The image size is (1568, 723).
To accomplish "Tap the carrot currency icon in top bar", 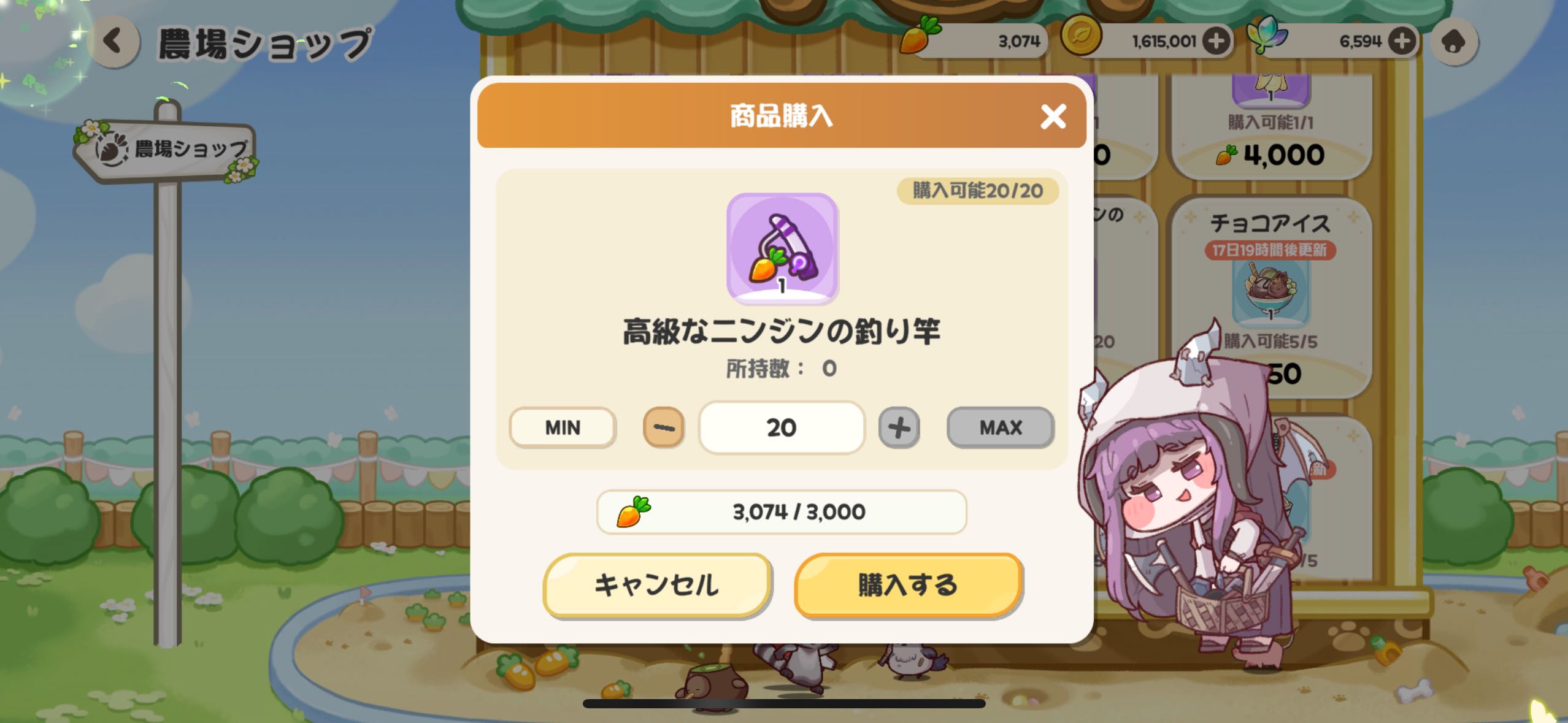I will 920,35.
